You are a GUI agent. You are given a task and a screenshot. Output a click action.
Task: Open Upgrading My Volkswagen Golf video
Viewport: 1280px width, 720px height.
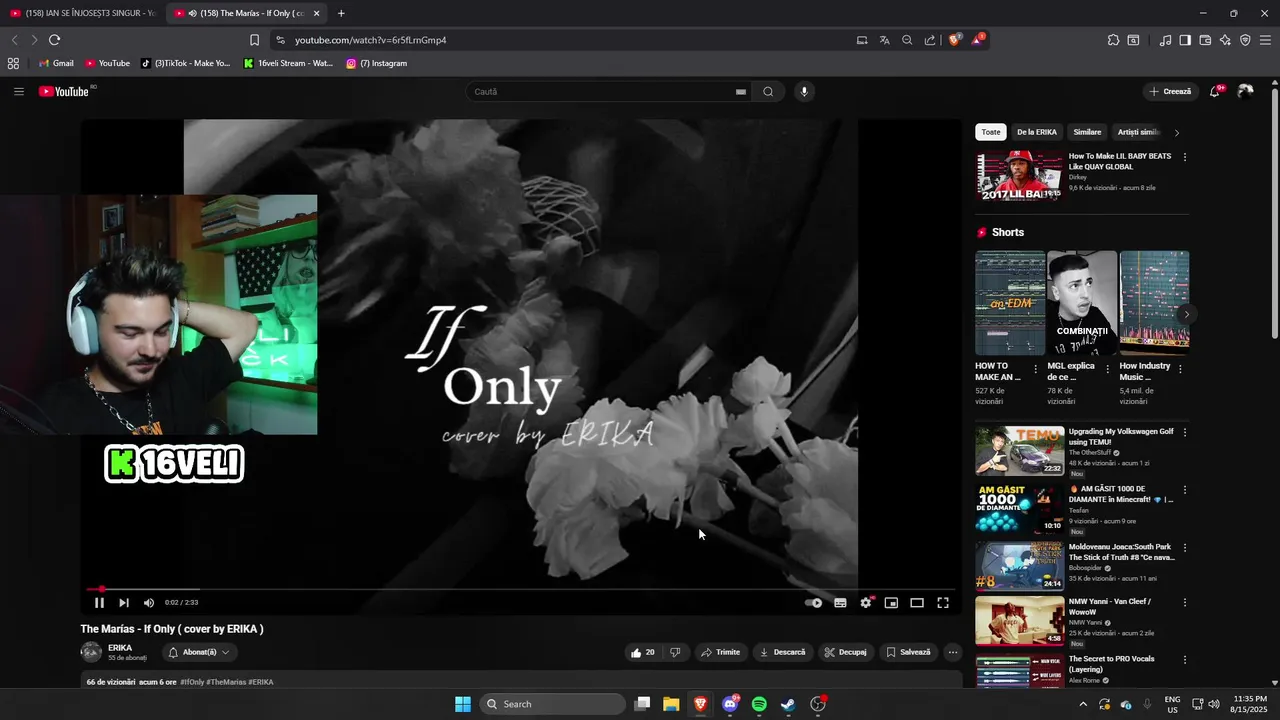1020,451
